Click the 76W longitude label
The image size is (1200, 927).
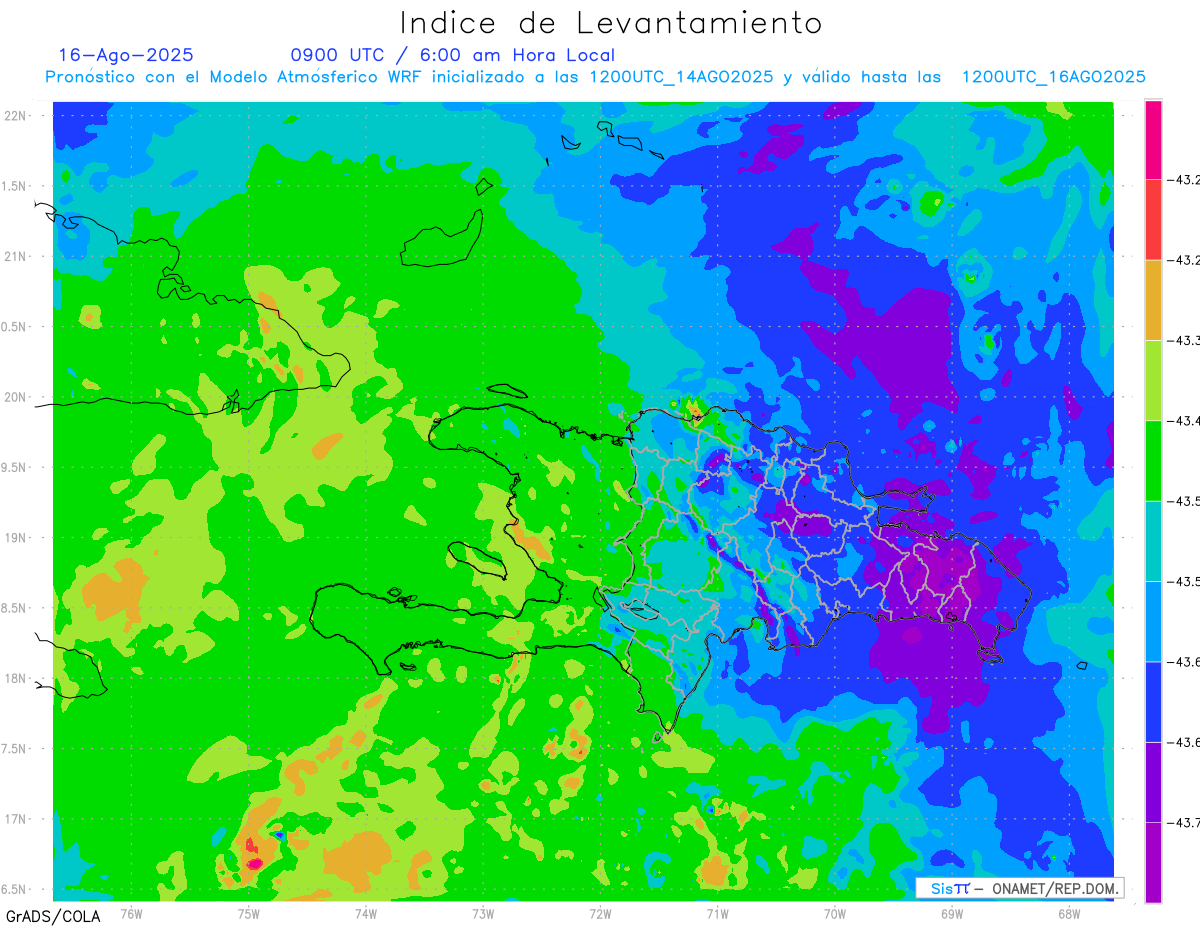coord(131,913)
